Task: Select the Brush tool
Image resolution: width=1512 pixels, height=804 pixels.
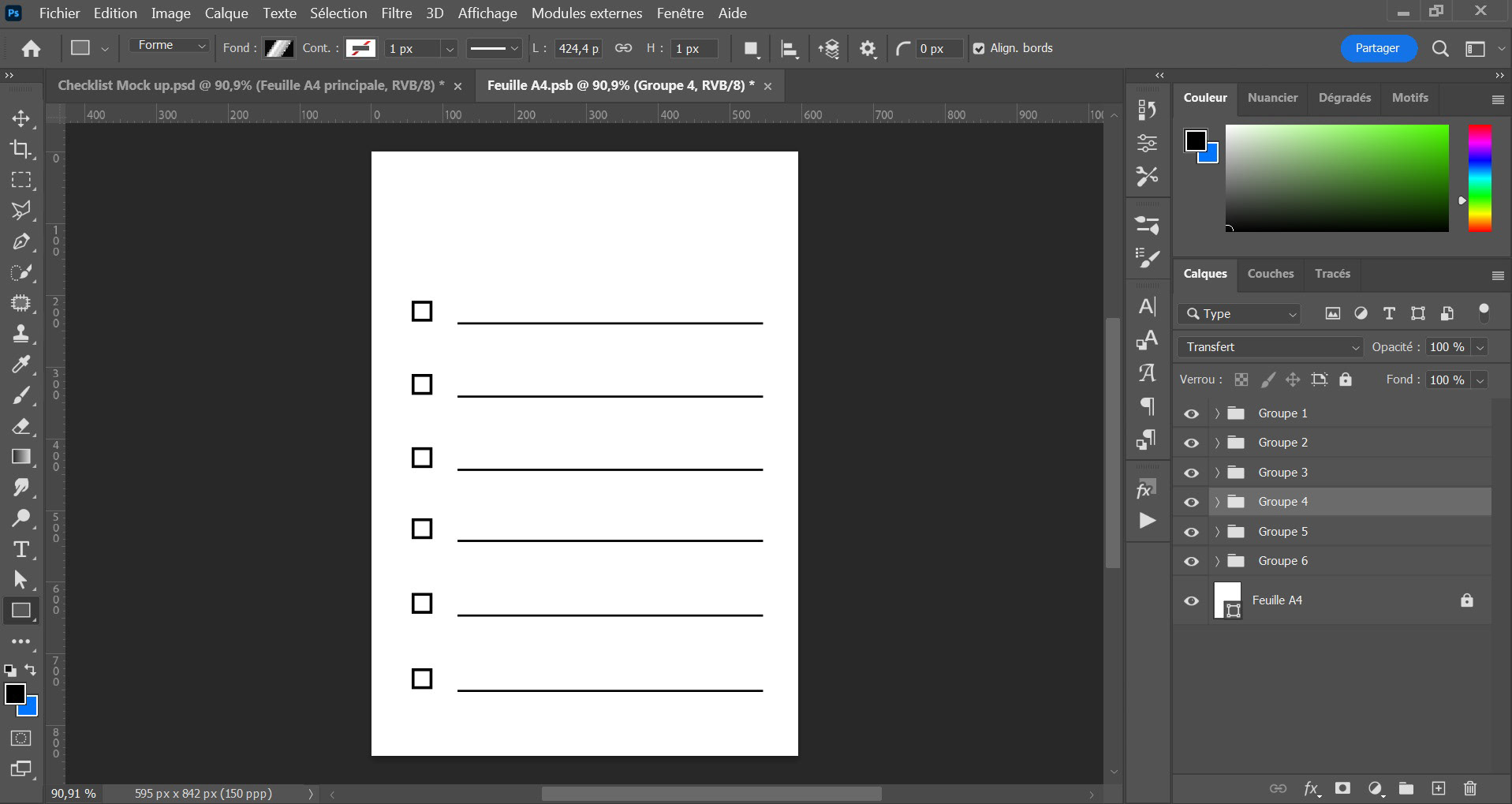Action: coord(21,395)
